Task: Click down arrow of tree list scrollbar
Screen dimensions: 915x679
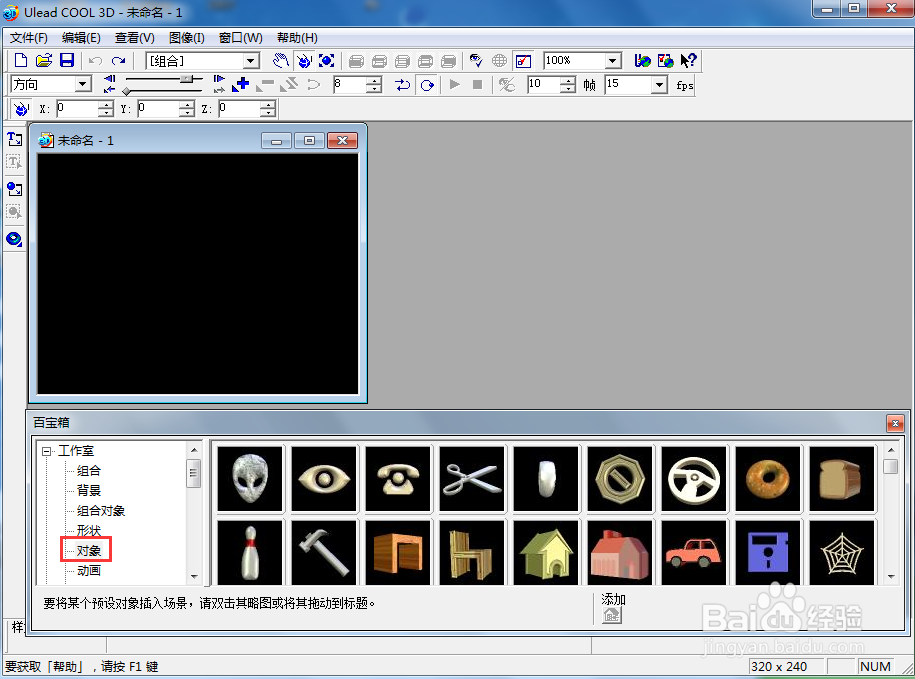Action: 194,576
